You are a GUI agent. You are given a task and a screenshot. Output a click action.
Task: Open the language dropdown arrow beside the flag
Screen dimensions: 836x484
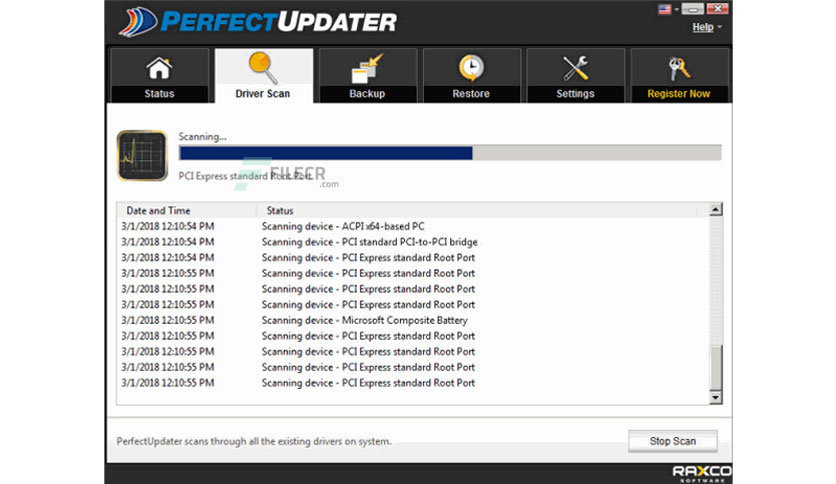(x=676, y=10)
